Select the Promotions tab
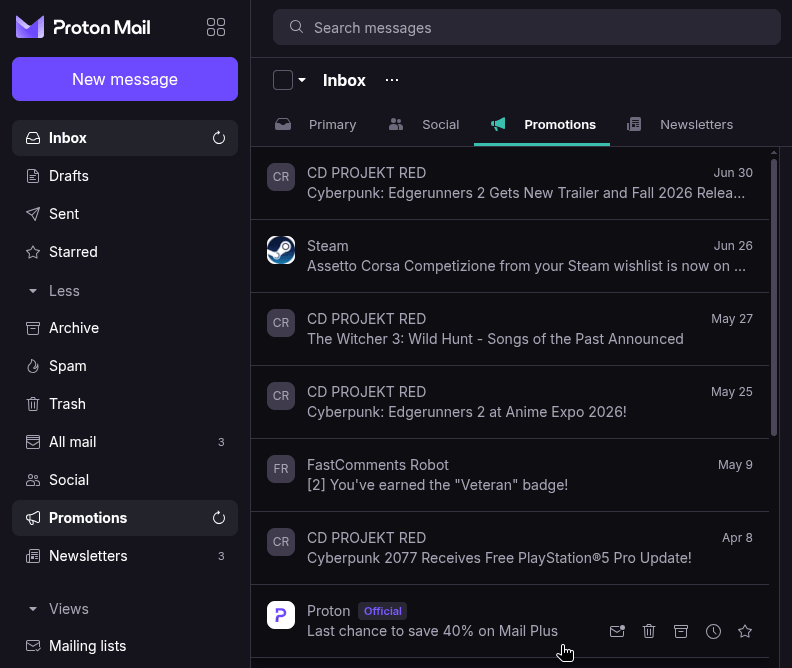792x668 pixels. (x=542, y=125)
